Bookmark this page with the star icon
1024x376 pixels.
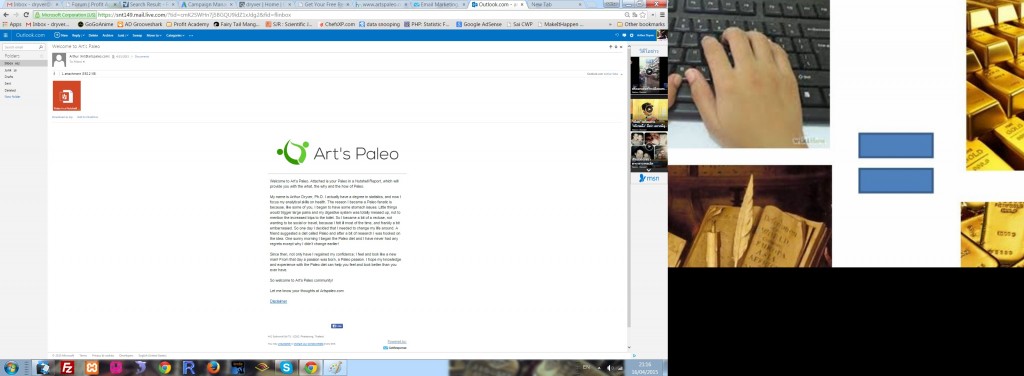click(643, 14)
